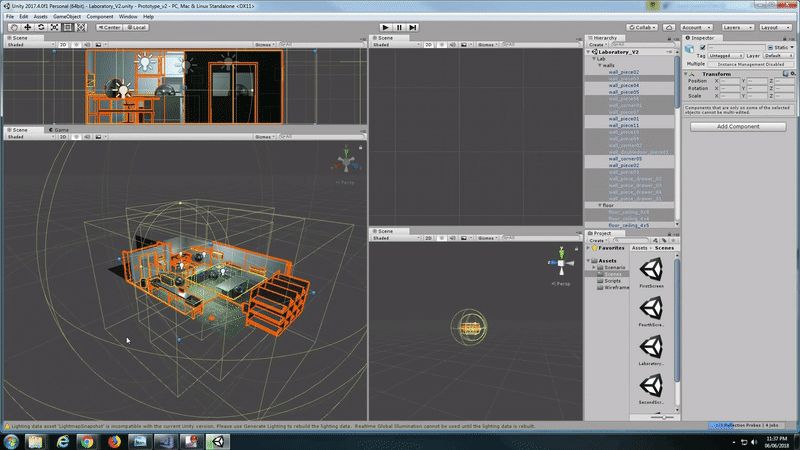This screenshot has width=800, height=450.
Task: Select the Scale tool
Action: [54, 27]
